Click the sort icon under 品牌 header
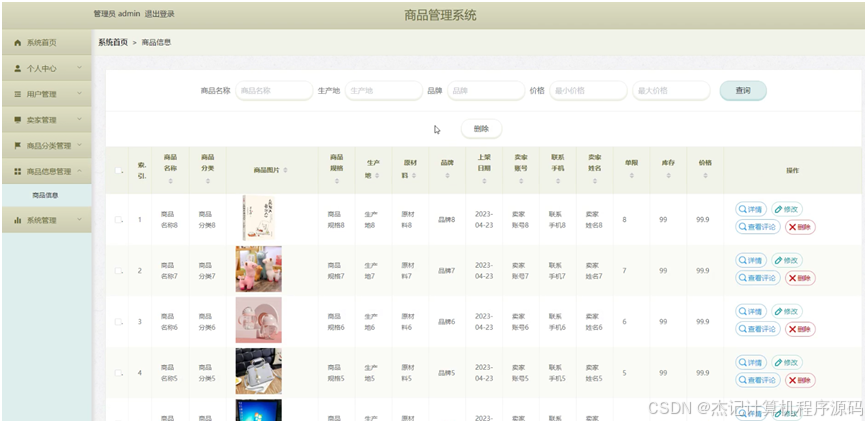867x423 pixels. [x=447, y=176]
